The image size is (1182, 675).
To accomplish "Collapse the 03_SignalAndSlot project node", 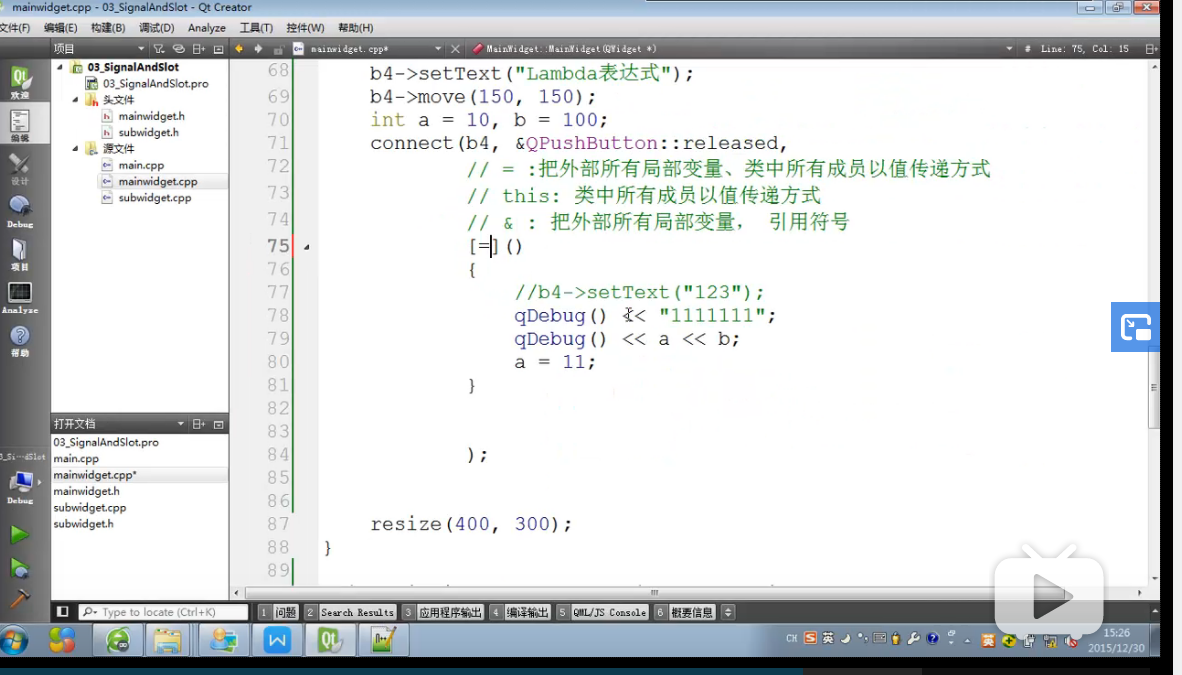I will pyautogui.click(x=60, y=67).
